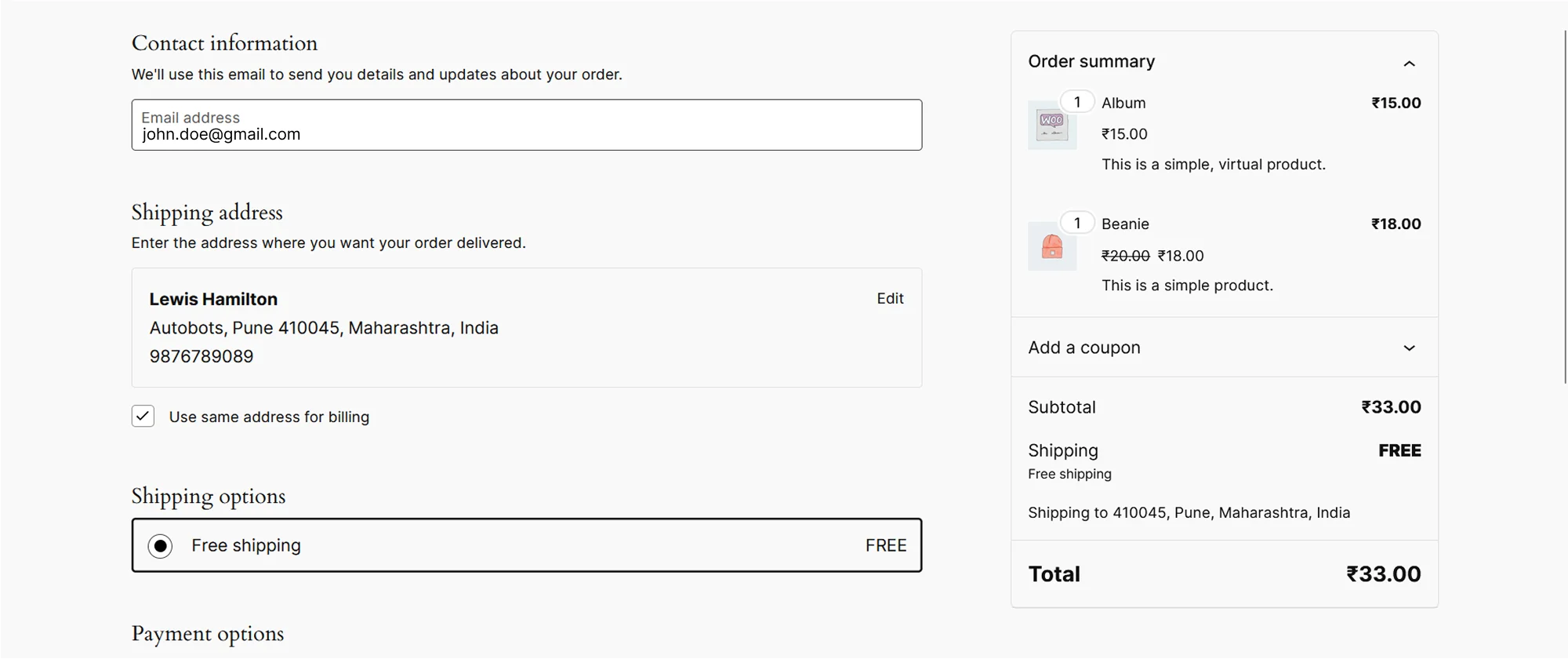Click the Lewis Hamilton address card
Image resolution: width=1568 pixels, height=659 pixels.
coord(526,328)
